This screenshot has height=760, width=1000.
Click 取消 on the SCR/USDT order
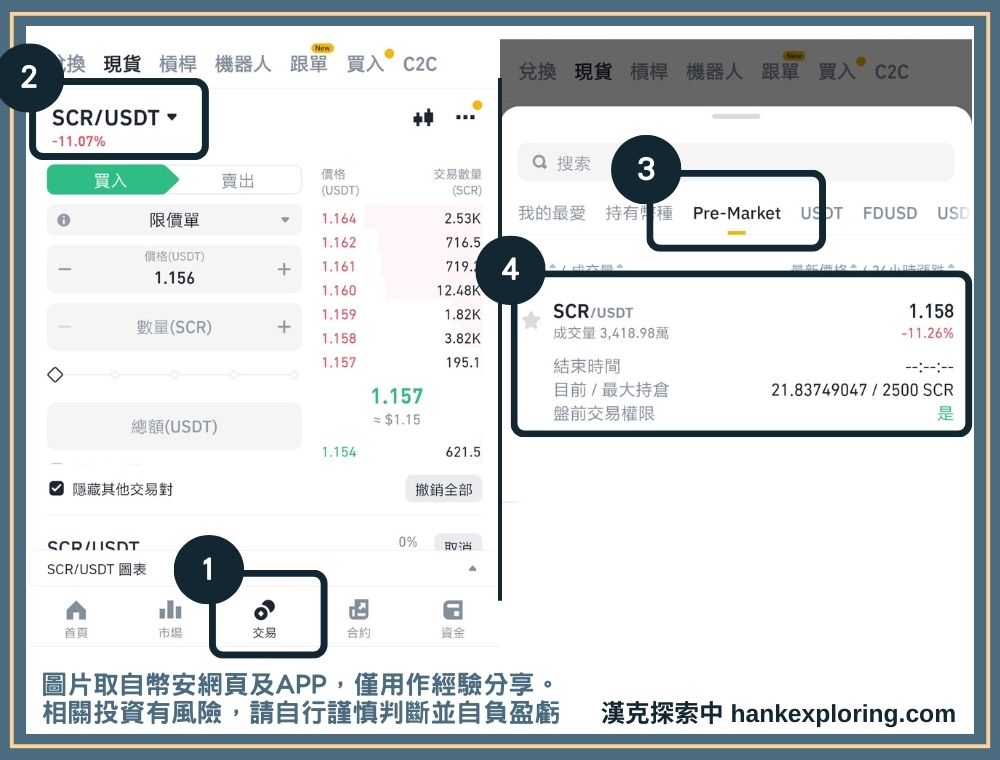(458, 543)
